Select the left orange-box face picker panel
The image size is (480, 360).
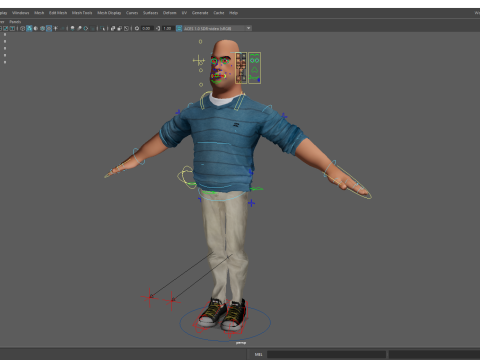[241, 68]
